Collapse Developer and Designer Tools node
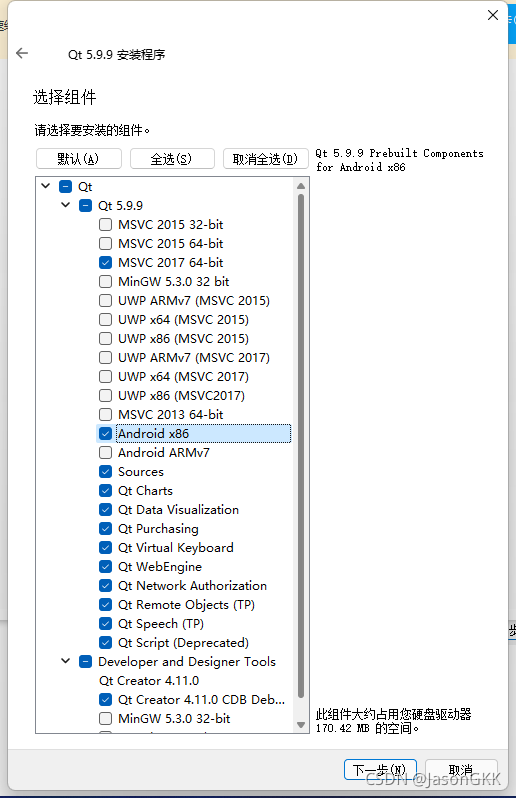Viewport: 516px width, 798px height. pyautogui.click(x=66, y=661)
